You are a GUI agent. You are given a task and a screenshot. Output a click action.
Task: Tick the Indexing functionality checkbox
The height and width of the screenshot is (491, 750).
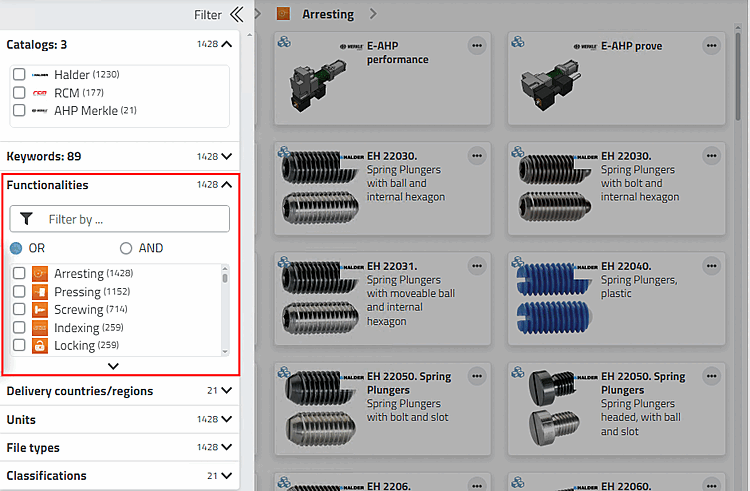click(19, 327)
